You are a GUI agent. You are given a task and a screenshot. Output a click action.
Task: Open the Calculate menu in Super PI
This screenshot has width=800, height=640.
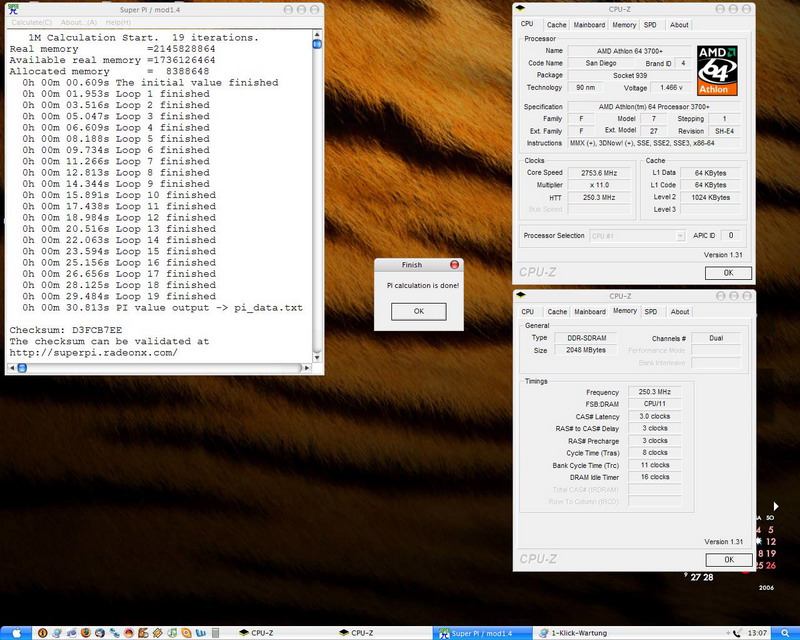(32, 22)
